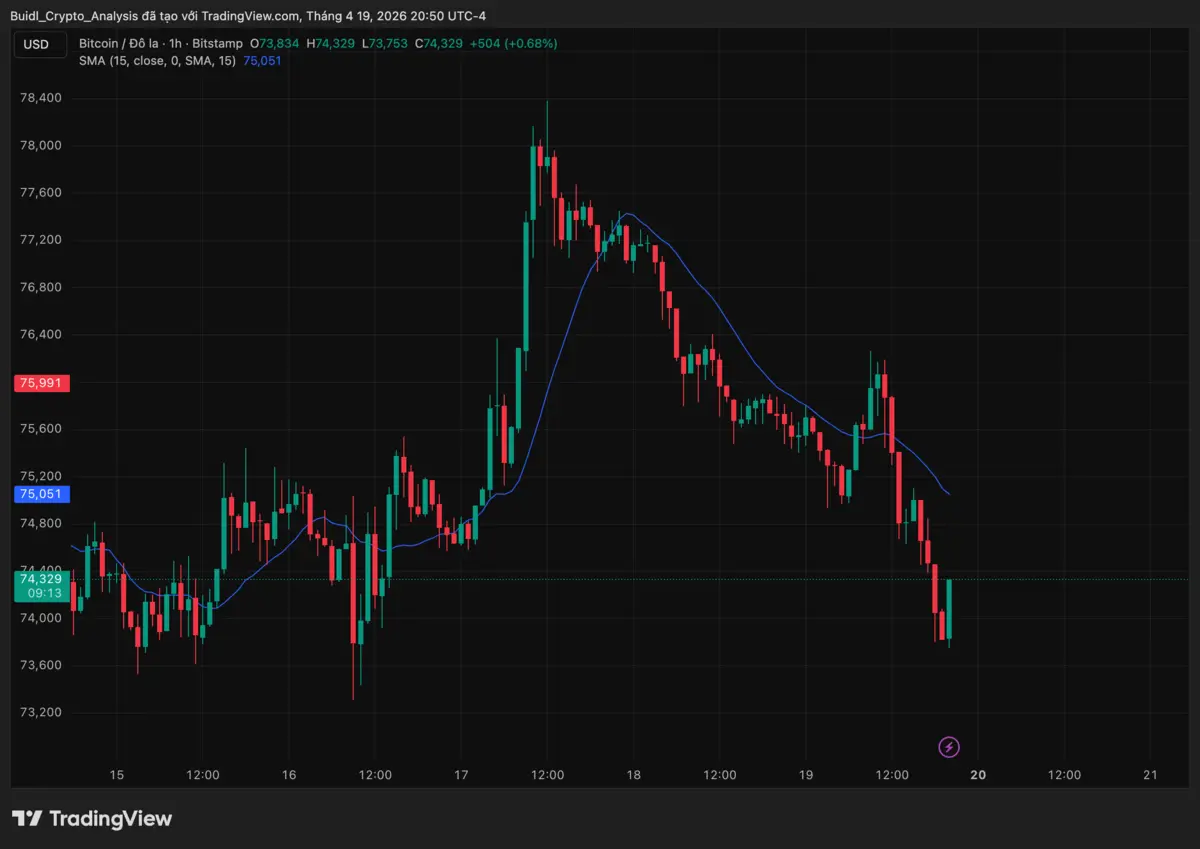This screenshot has width=1200, height=849.
Task: Click the 09:13 candle countdown timer
Action: (x=44, y=593)
